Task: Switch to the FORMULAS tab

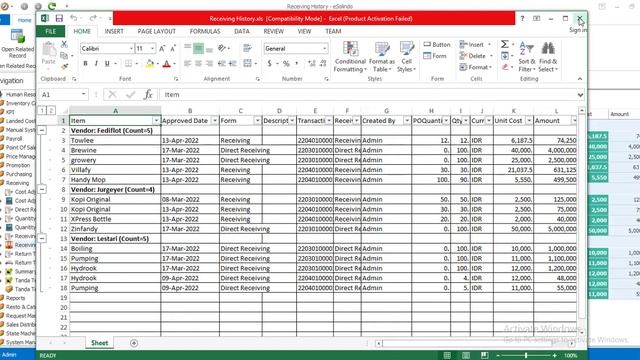Action: point(205,31)
